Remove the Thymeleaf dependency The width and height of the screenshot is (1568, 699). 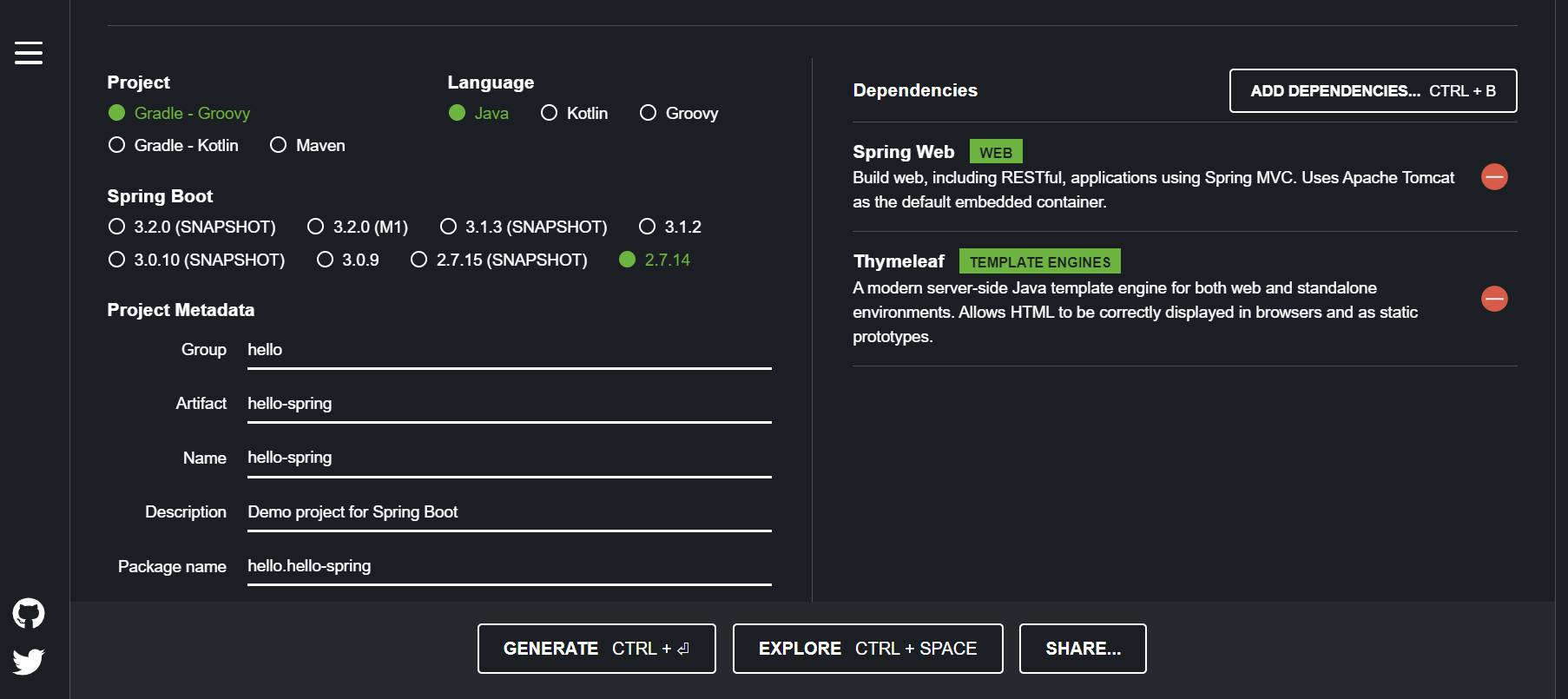pos(1494,299)
